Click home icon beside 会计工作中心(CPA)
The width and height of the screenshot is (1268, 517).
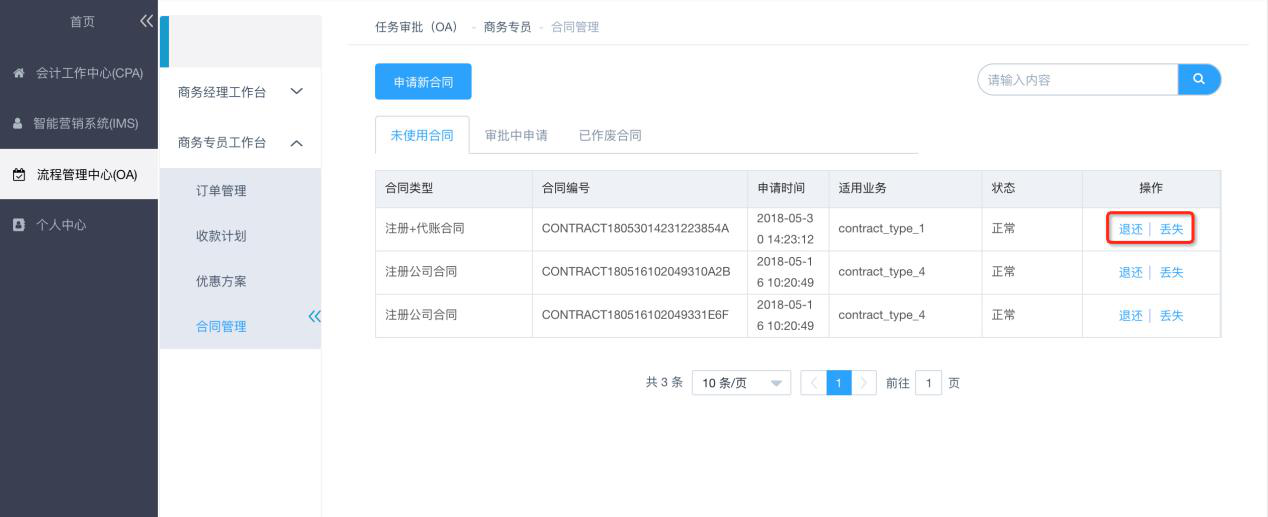pyautogui.click(x=18, y=73)
